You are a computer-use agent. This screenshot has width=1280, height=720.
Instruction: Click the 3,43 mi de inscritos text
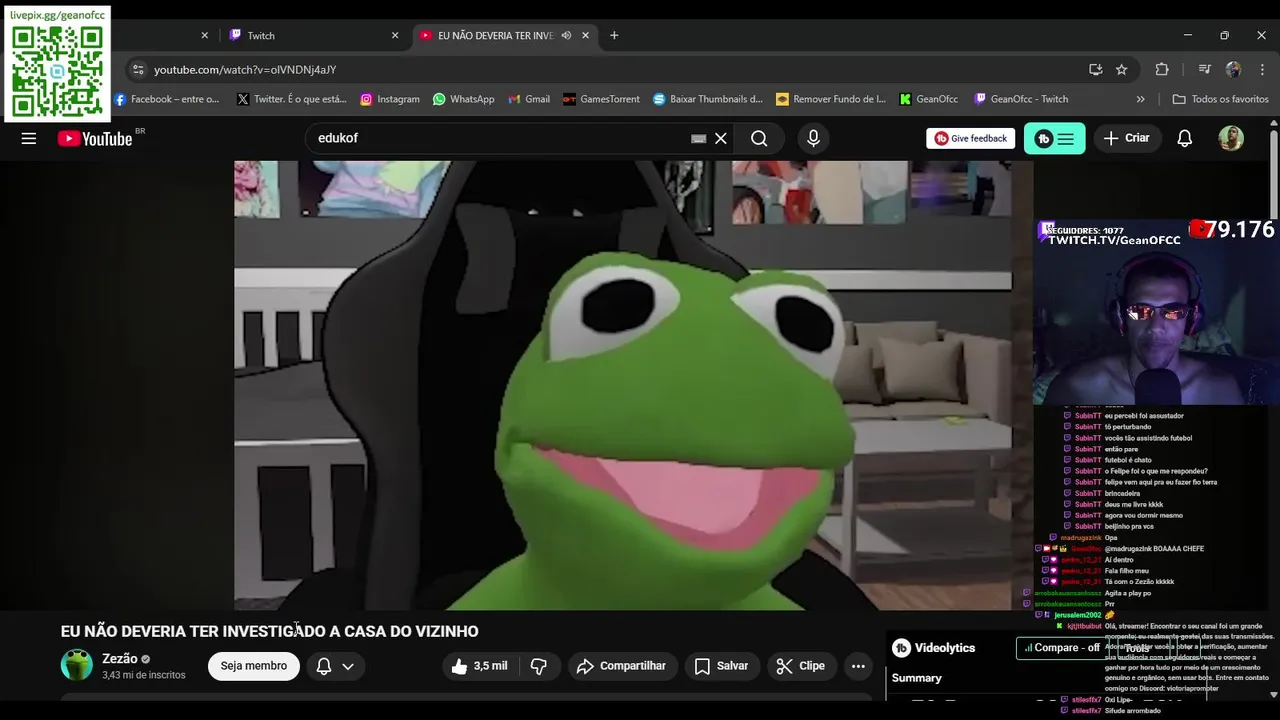[x=144, y=676]
